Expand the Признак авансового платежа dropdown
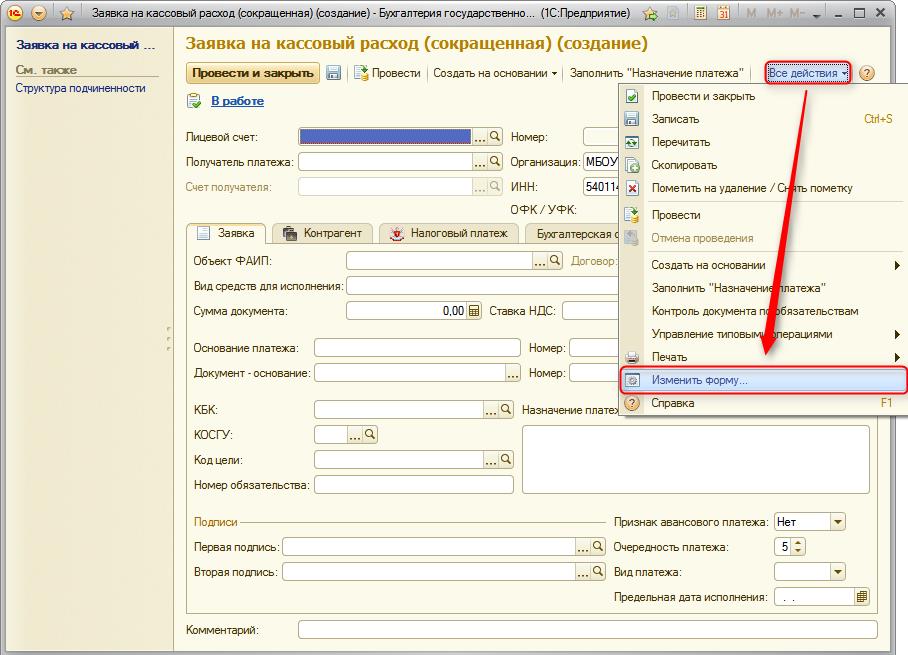This screenshot has width=908, height=655. coord(837,522)
